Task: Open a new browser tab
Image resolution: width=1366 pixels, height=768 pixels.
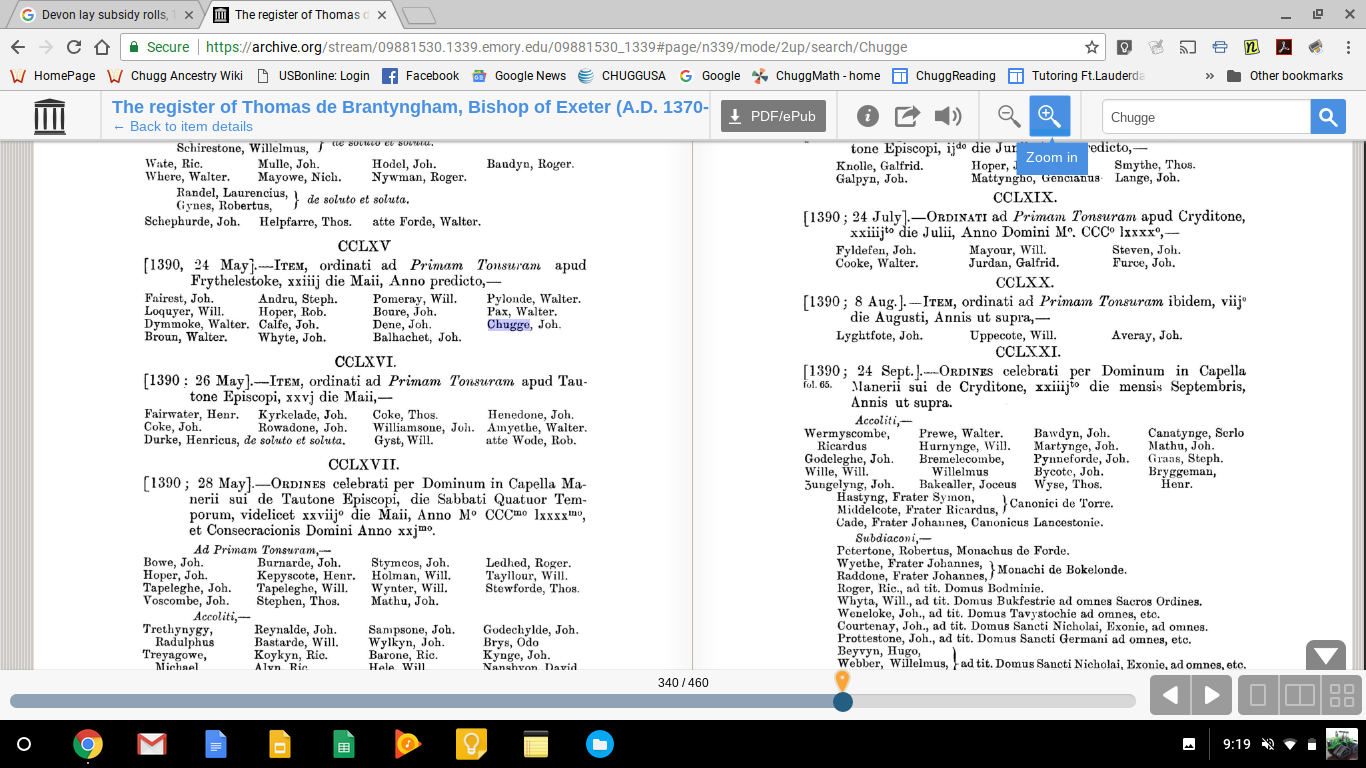Action: pos(419,15)
